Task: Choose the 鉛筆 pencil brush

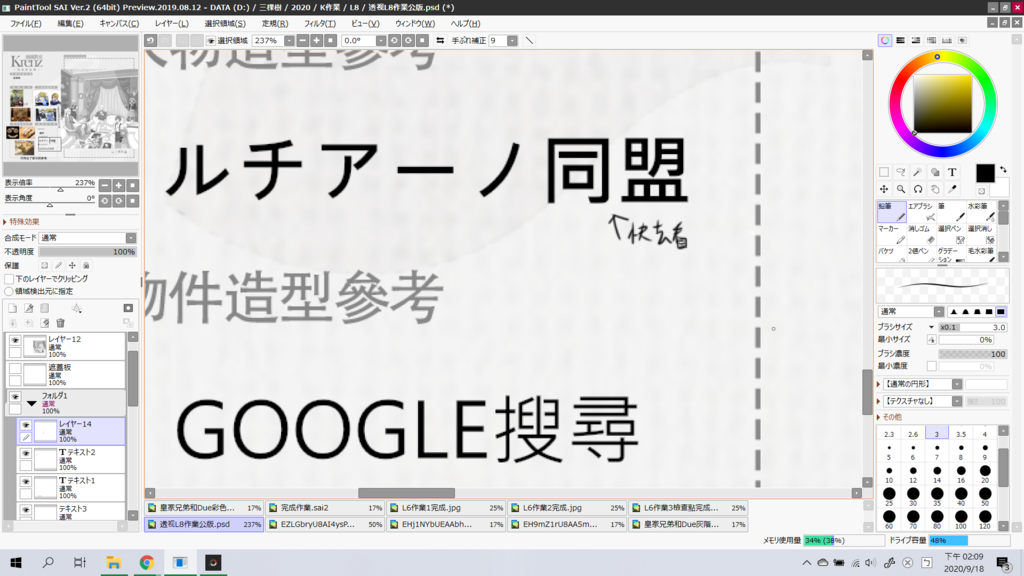Action: click(x=891, y=212)
